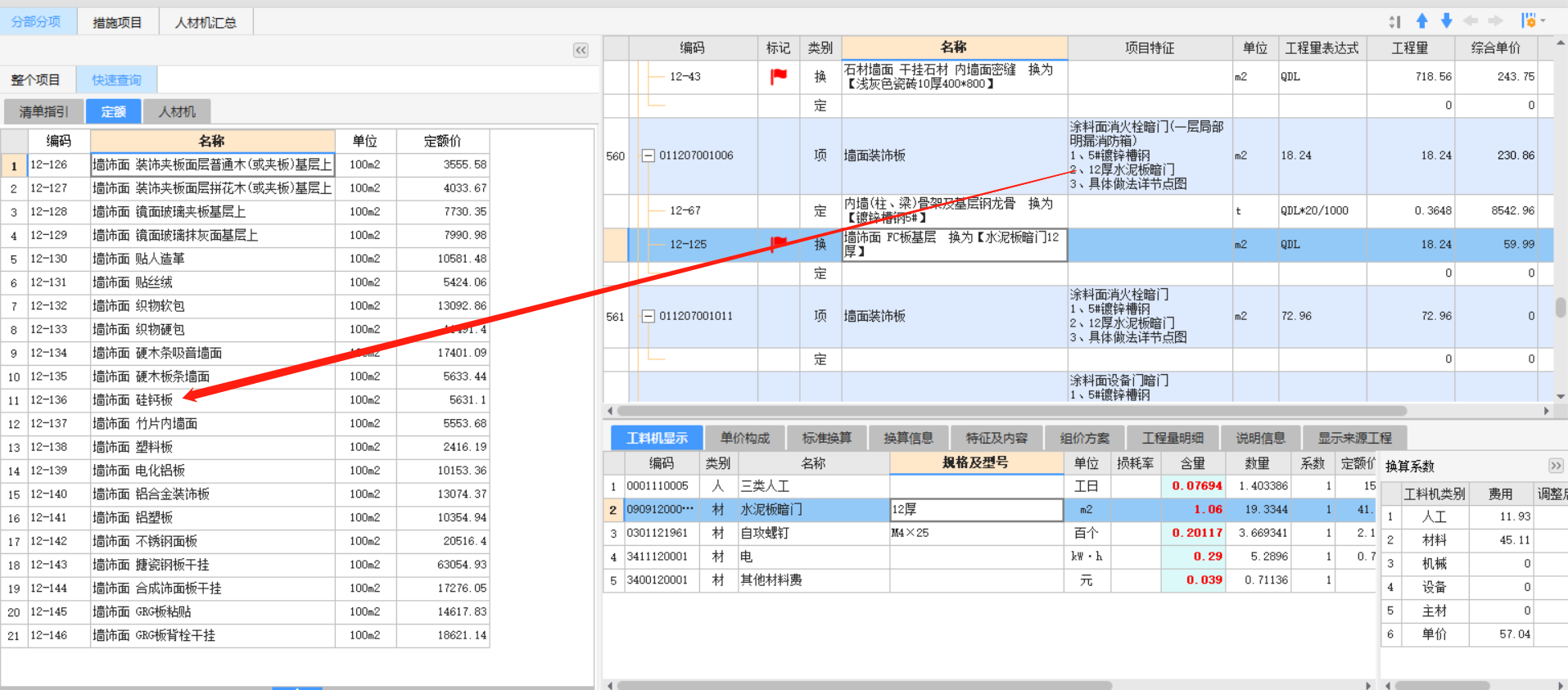Click row 12-43 石材墙面 干挂石材 name cell
The image size is (1568, 690).
[x=955, y=77]
